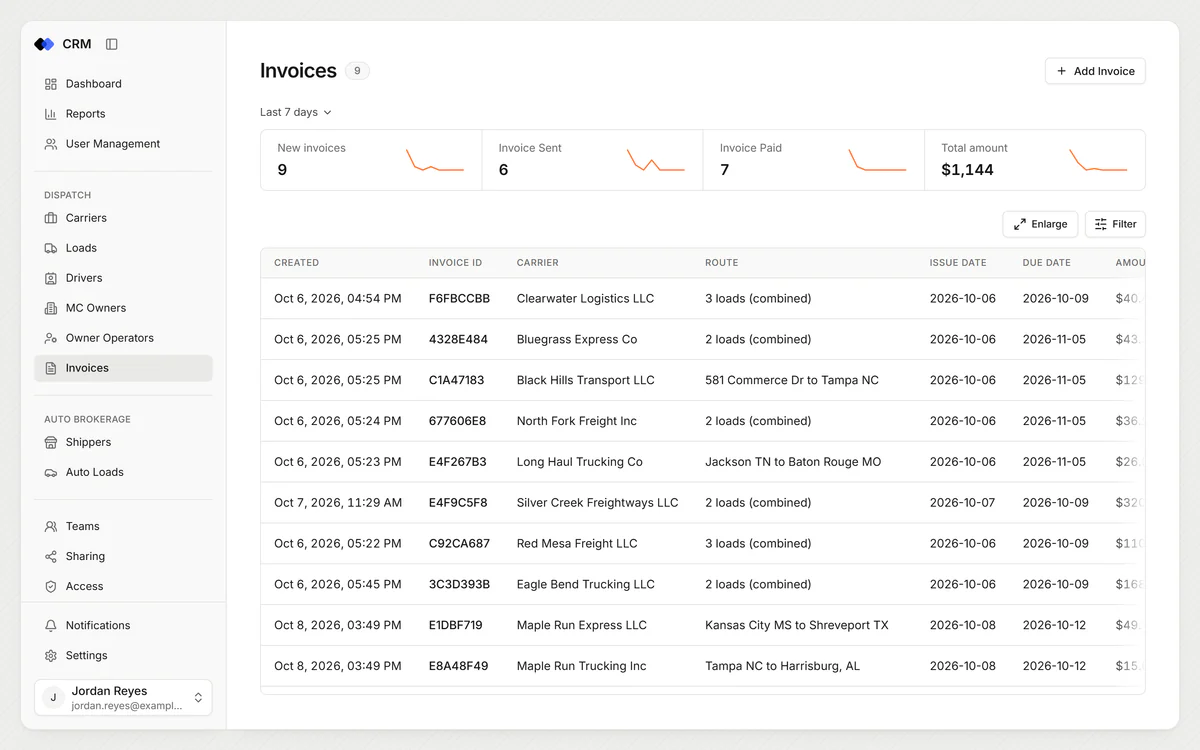
Task: Click Eagle Bend Trucking LLC carrier
Action: (x=585, y=584)
